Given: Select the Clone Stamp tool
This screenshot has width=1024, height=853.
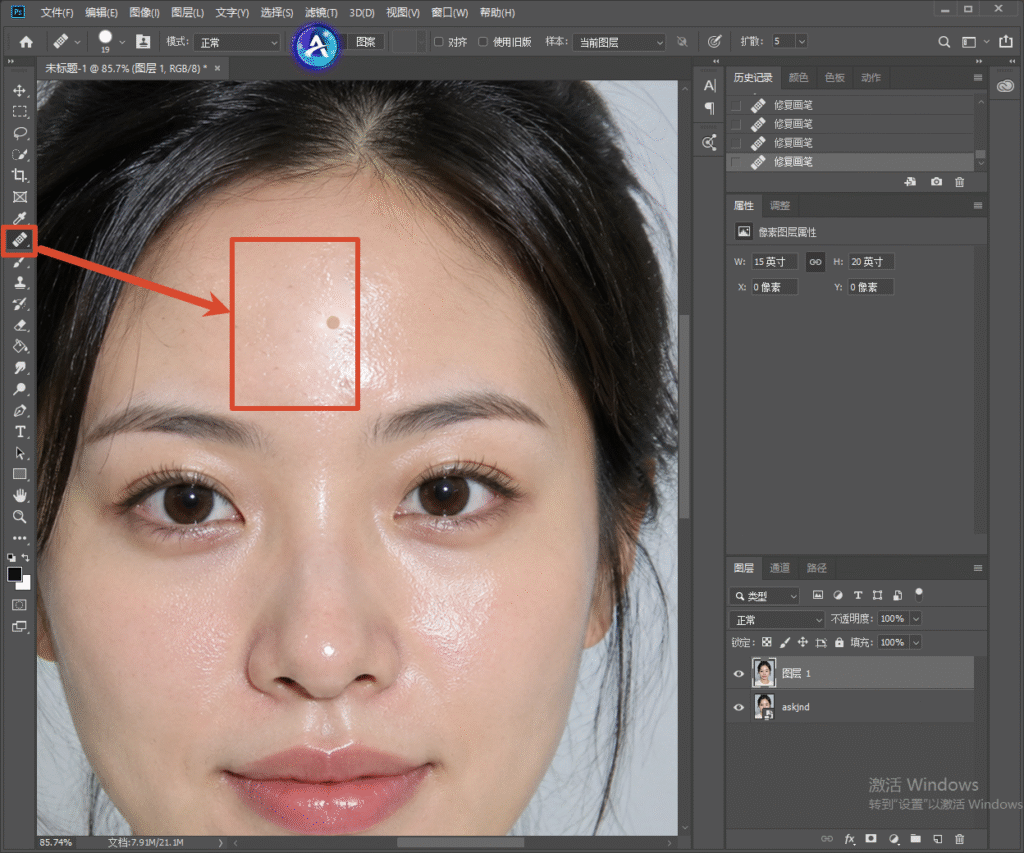Looking at the screenshot, I should (20, 283).
